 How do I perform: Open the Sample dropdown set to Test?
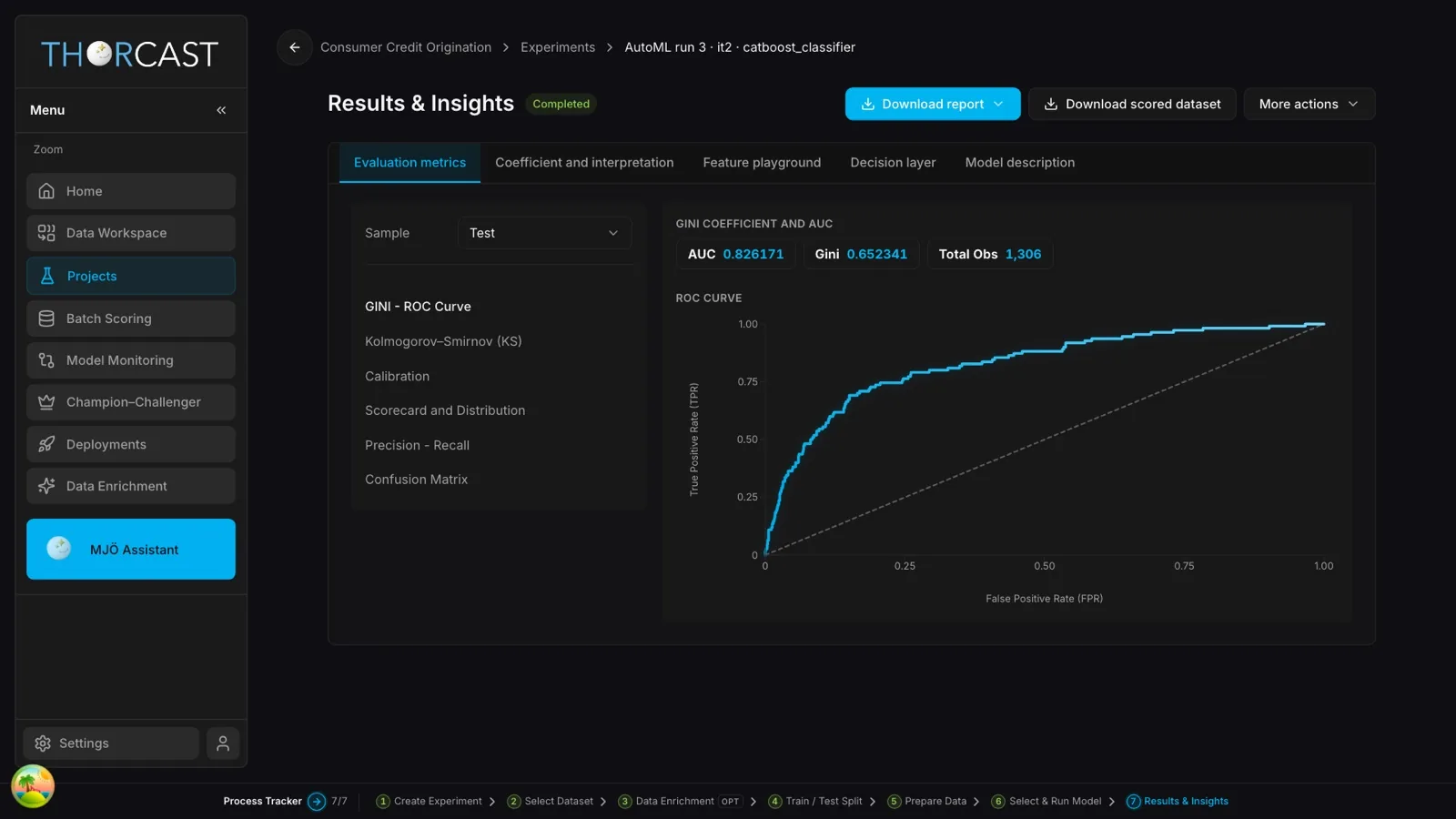coord(544,233)
